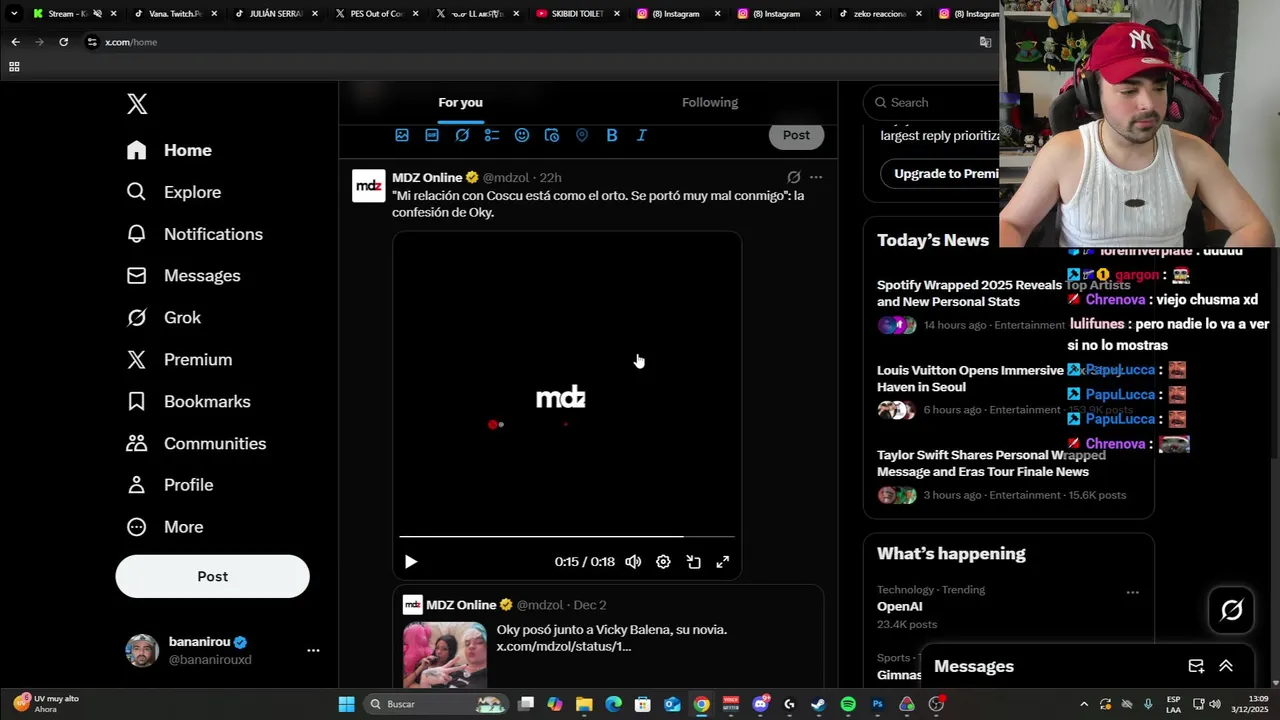Open bananirou account switcher dots
Screen dimensions: 1280x720
tap(313, 650)
